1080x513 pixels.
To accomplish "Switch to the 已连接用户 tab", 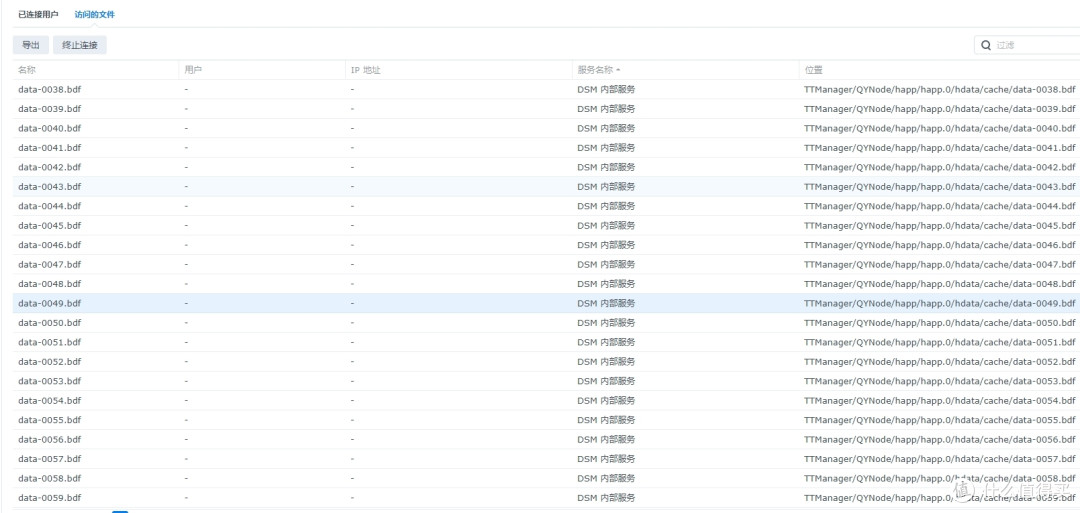I will 38,15.
